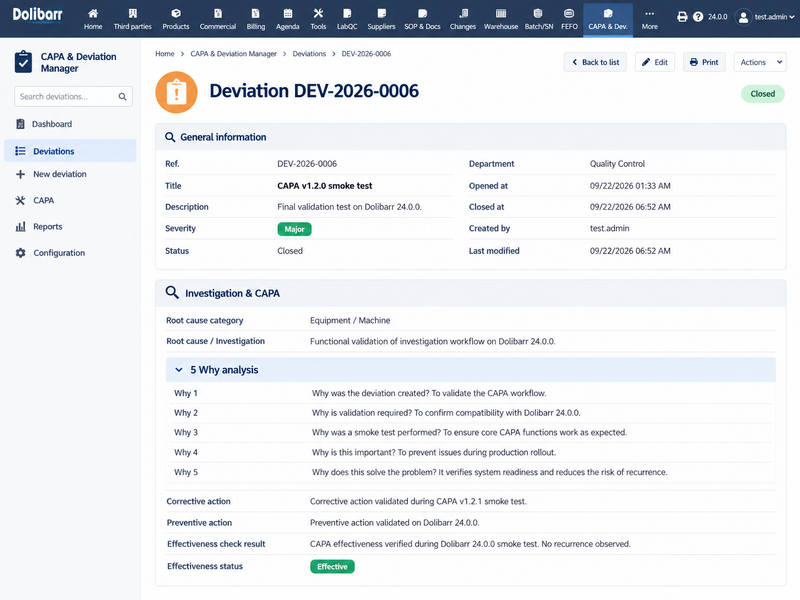
Task: Open test.admin user menu
Action: [764, 17]
